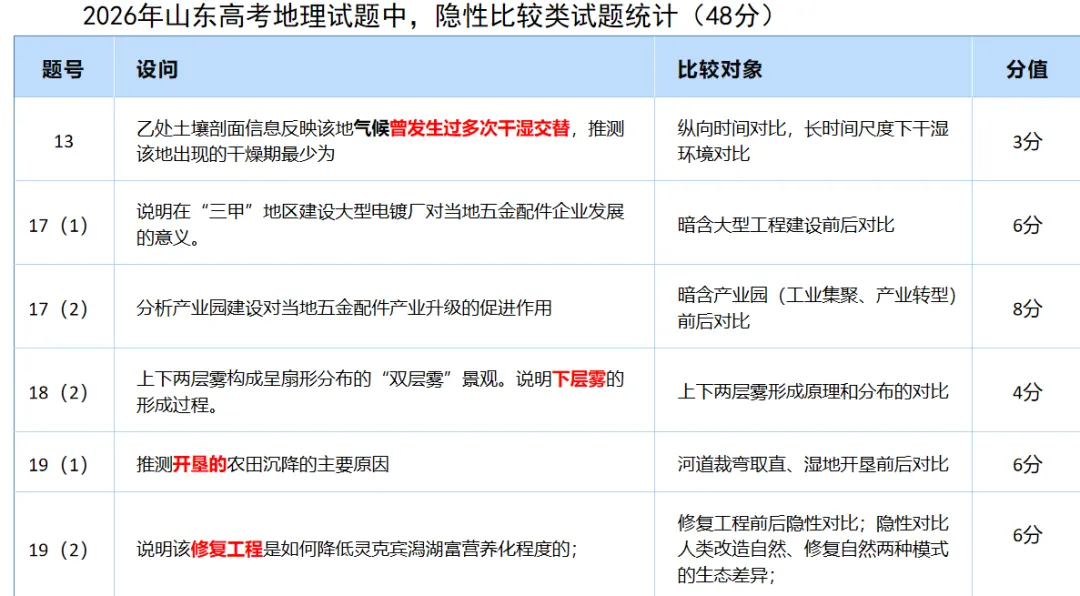The image size is (1080, 596).
Task: Click the 4分 score cell
Action: click(1027, 392)
